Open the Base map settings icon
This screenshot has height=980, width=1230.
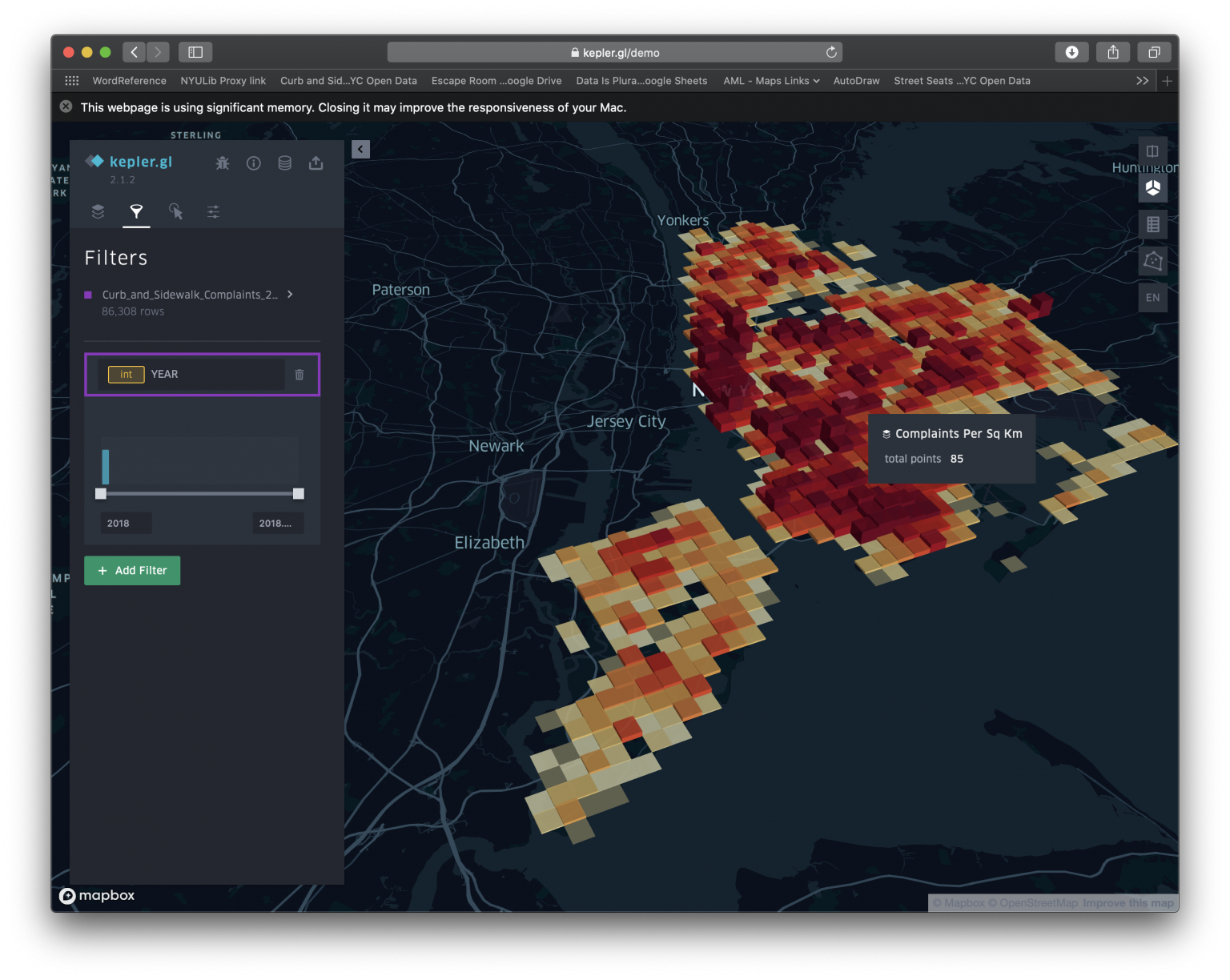tap(213, 212)
